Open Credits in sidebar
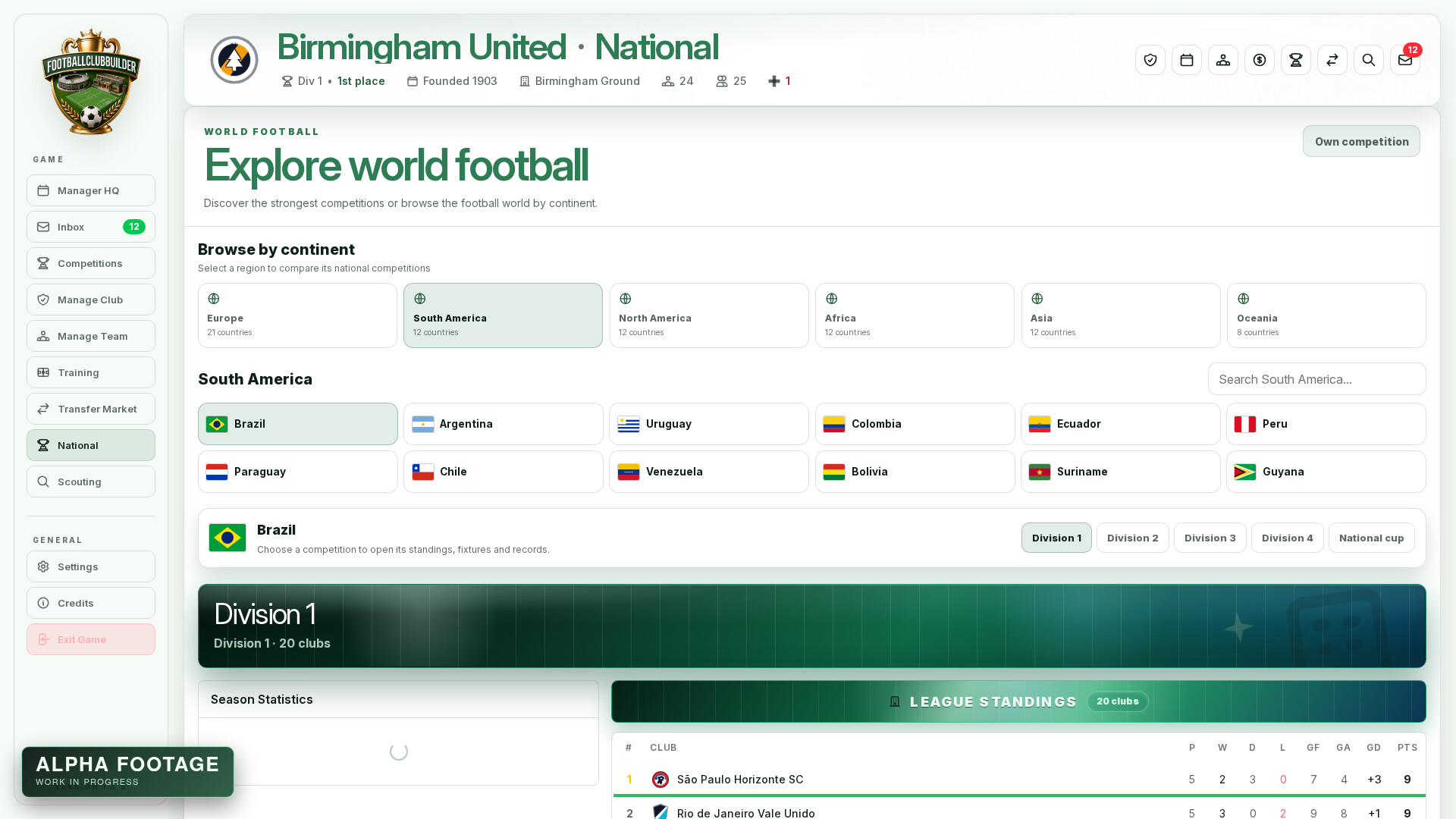1456x819 pixels. (91, 603)
